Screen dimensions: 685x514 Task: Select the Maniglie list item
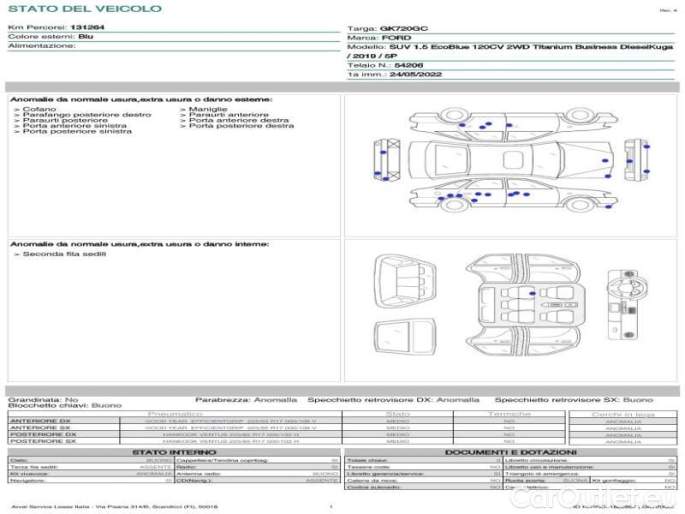[x=208, y=109]
